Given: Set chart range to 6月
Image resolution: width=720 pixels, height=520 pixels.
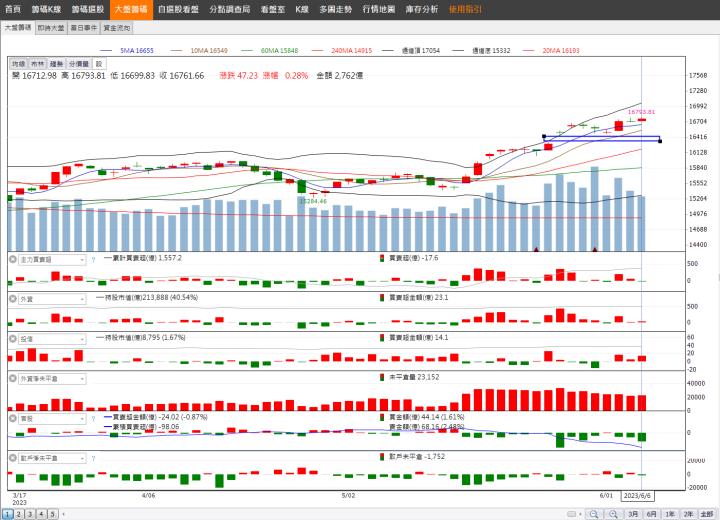Looking at the screenshot, I should tap(652, 513).
